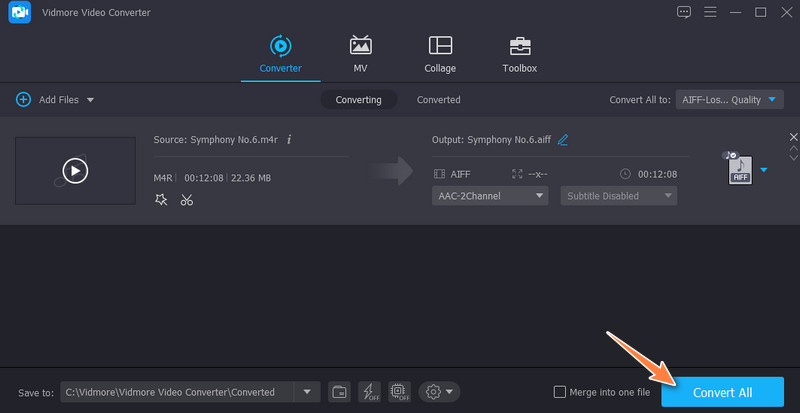The width and height of the screenshot is (800, 413).
Task: Switch to the Converted list
Action: point(438,100)
